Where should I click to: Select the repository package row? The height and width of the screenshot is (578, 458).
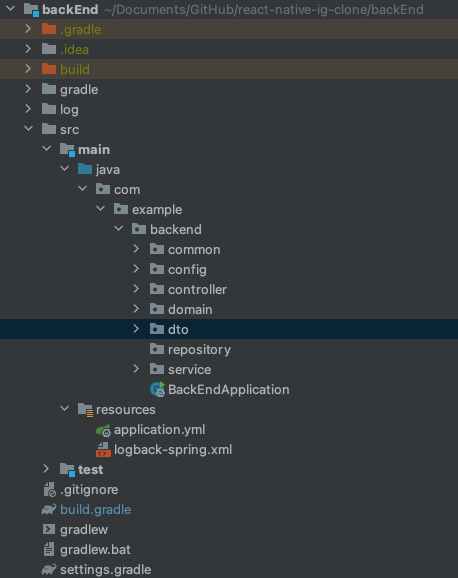[229, 349]
